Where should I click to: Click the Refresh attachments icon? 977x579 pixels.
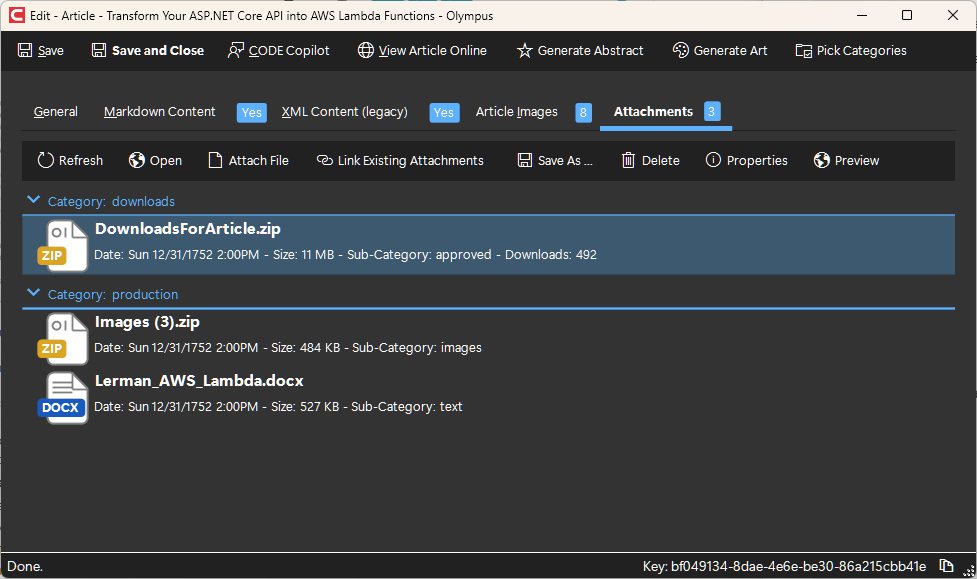(x=45, y=160)
